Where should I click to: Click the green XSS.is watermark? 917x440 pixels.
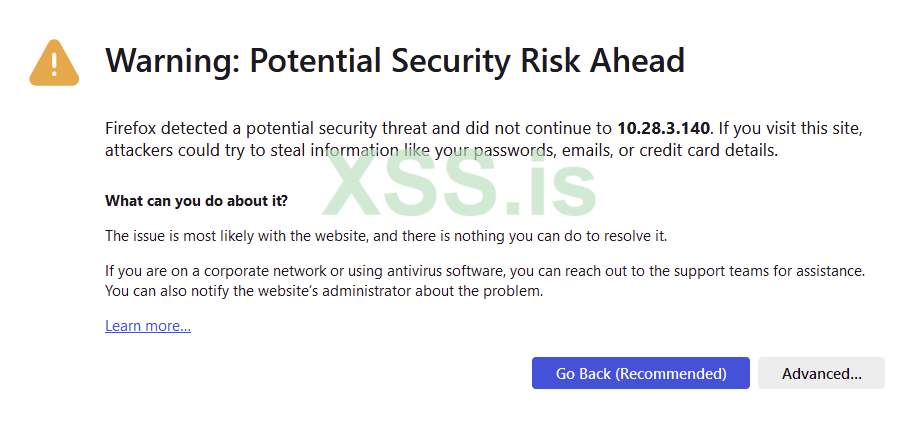[459, 185]
